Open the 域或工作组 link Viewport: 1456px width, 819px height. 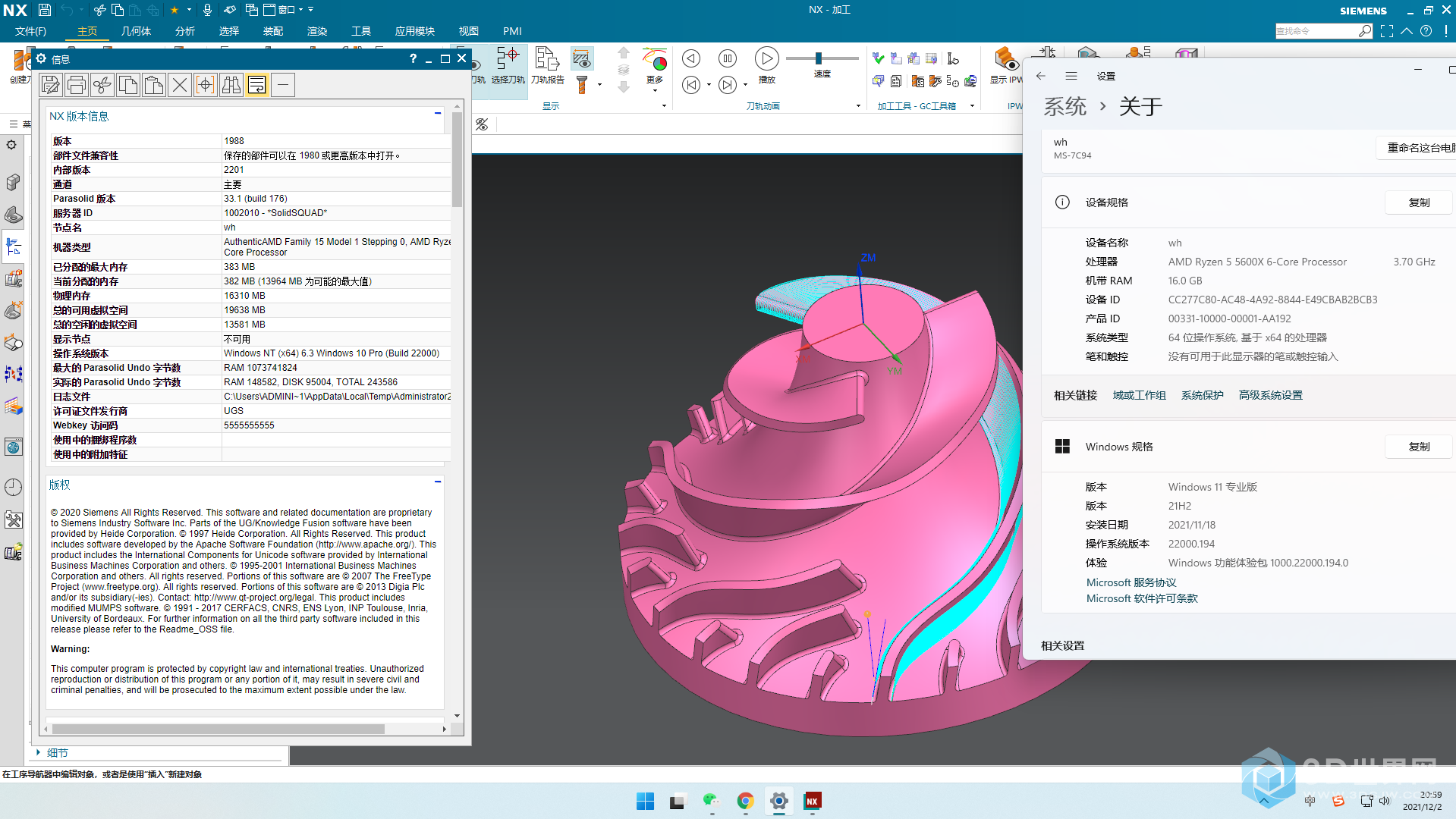pos(1139,395)
